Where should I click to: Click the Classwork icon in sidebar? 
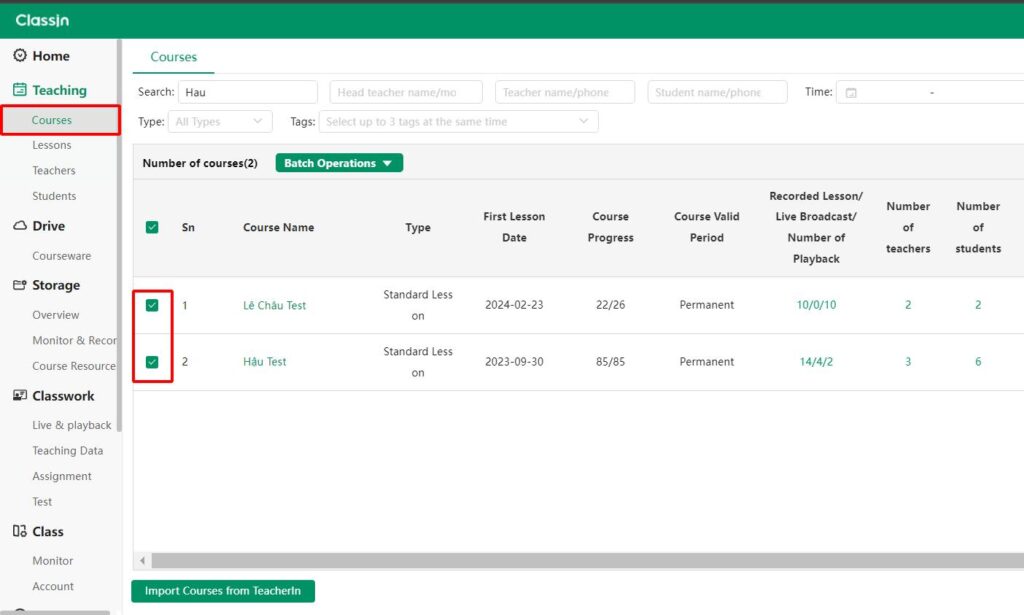20,396
